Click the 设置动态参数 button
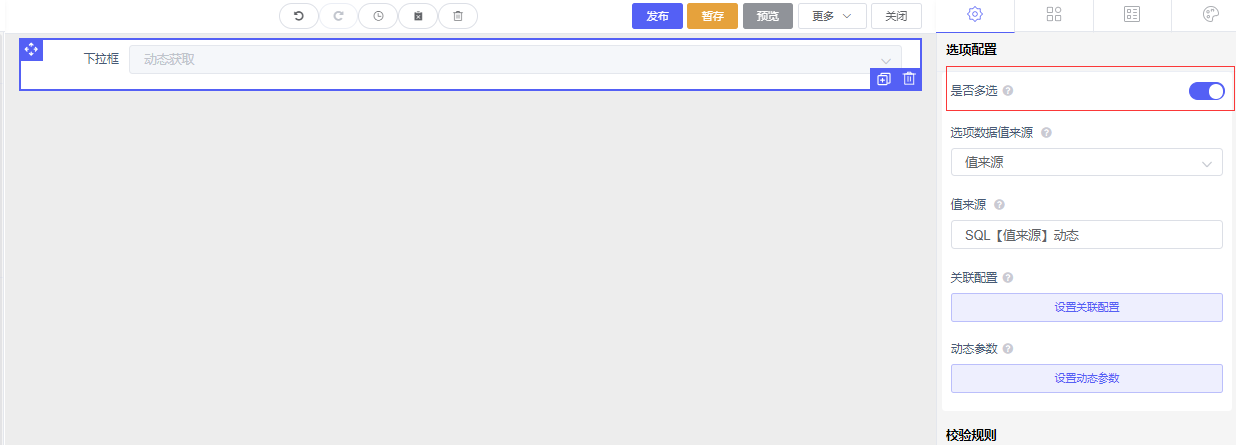1236x445 pixels. pos(1086,379)
